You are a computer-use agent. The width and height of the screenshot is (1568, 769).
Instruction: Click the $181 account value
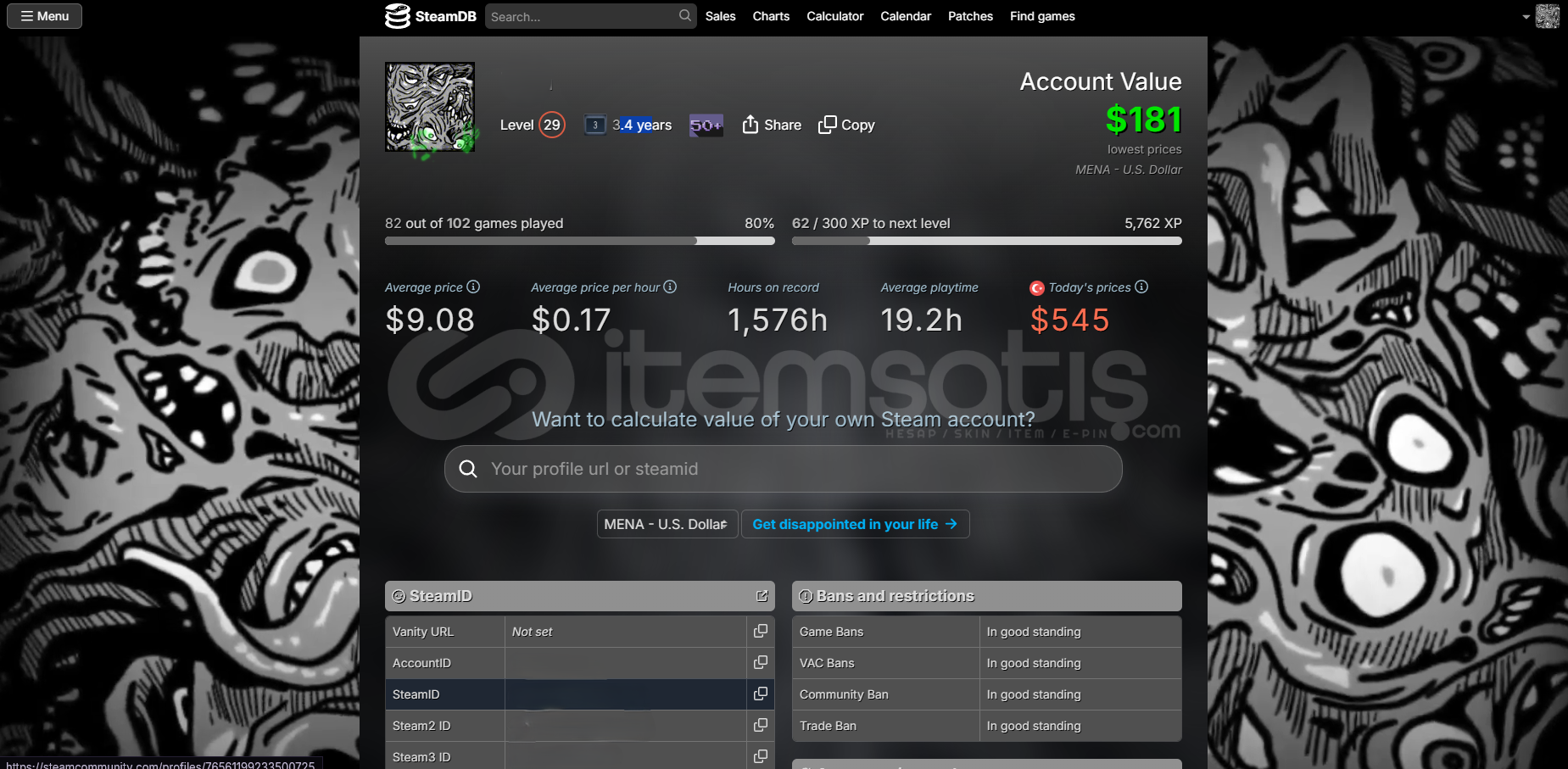(x=1143, y=120)
